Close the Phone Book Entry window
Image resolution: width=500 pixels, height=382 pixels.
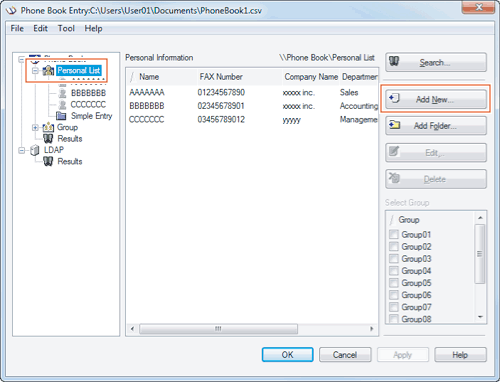pyautogui.click(x=478, y=7)
